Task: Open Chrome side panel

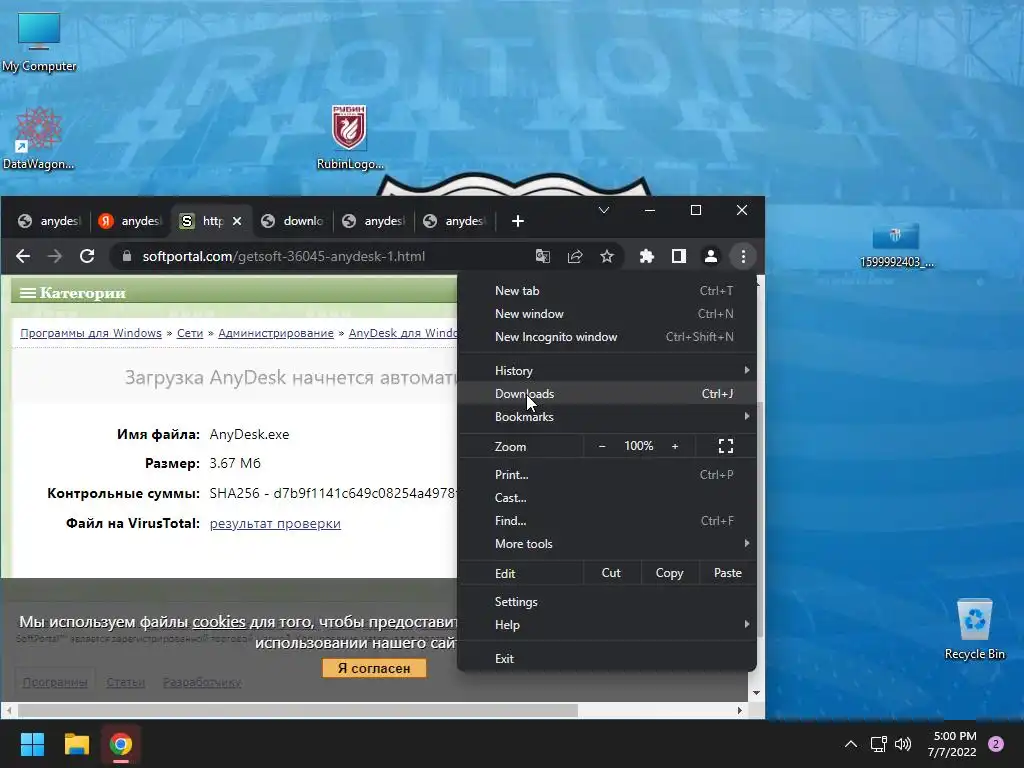Action: (679, 257)
